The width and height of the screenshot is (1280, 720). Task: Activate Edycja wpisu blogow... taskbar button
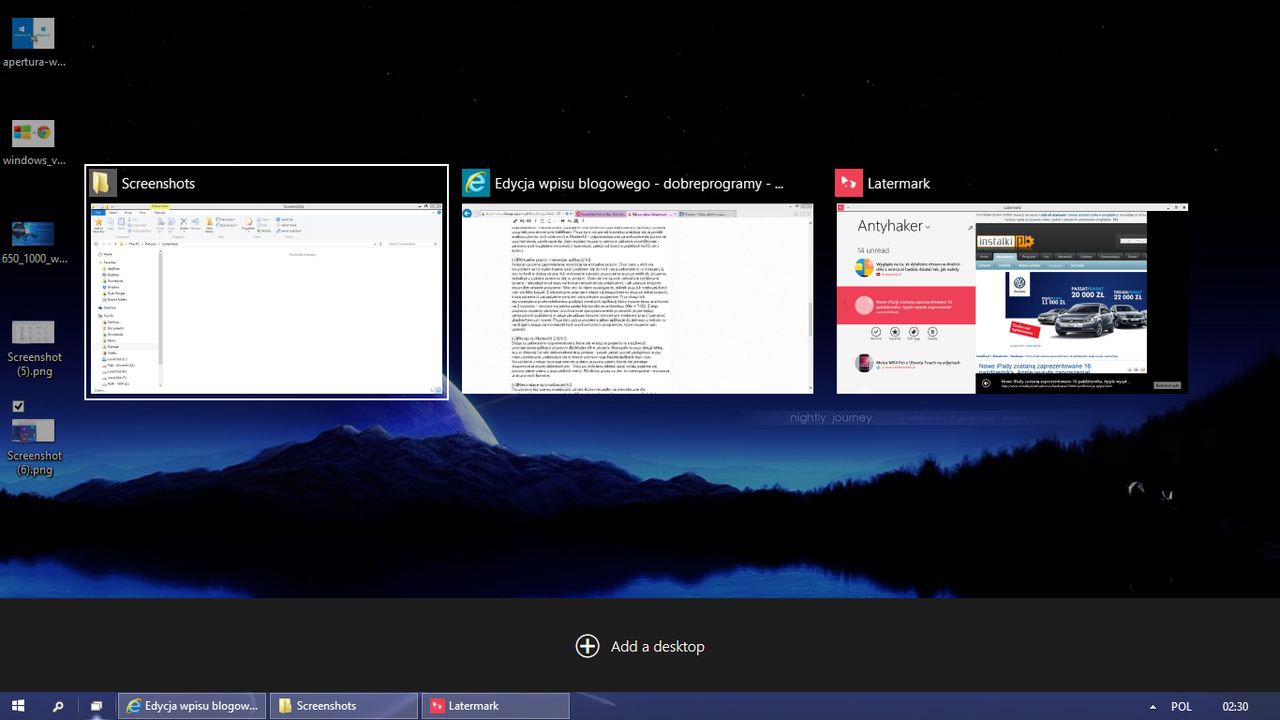[192, 706]
